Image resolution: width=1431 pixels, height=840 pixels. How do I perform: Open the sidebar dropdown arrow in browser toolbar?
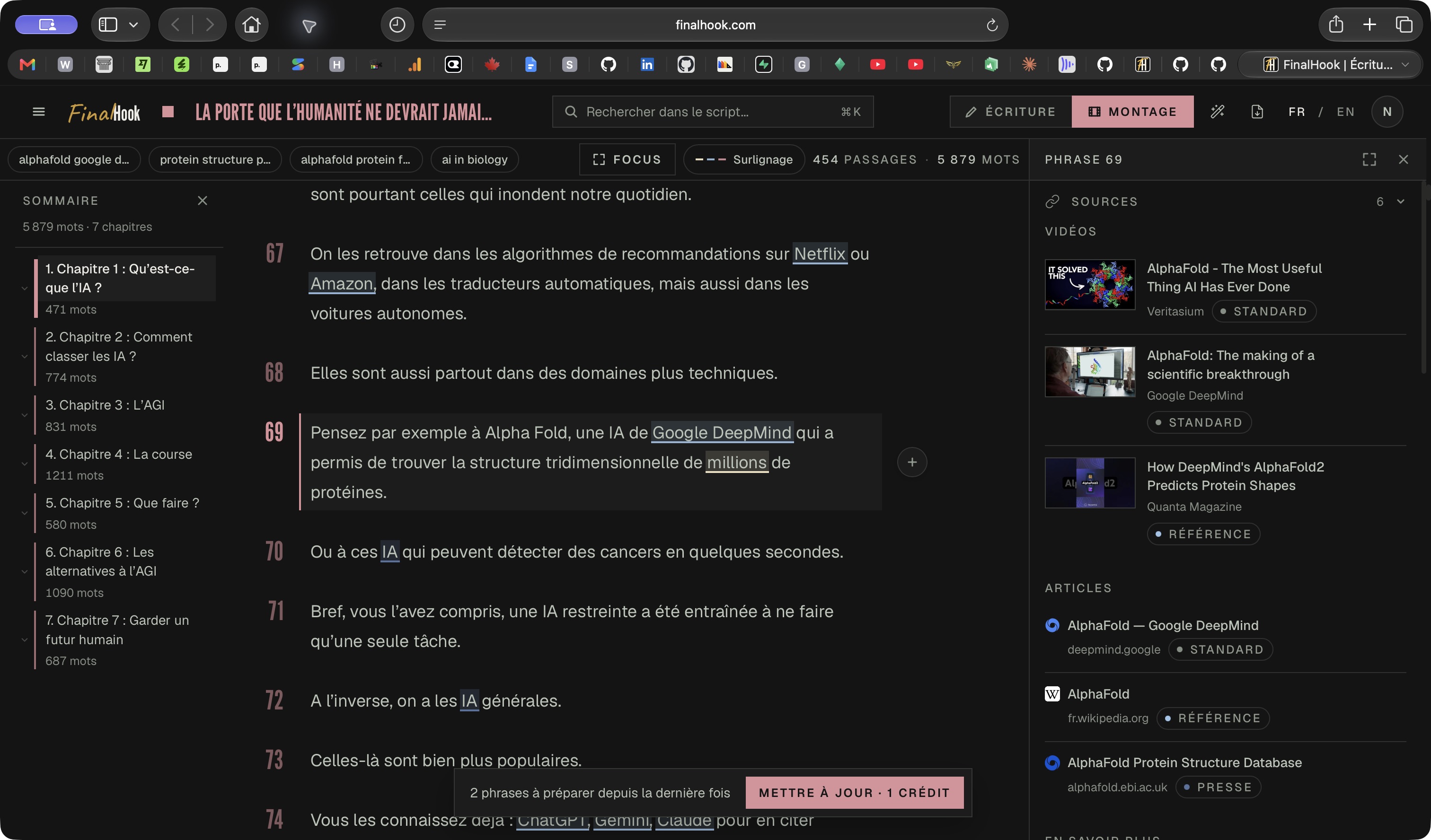coord(133,25)
